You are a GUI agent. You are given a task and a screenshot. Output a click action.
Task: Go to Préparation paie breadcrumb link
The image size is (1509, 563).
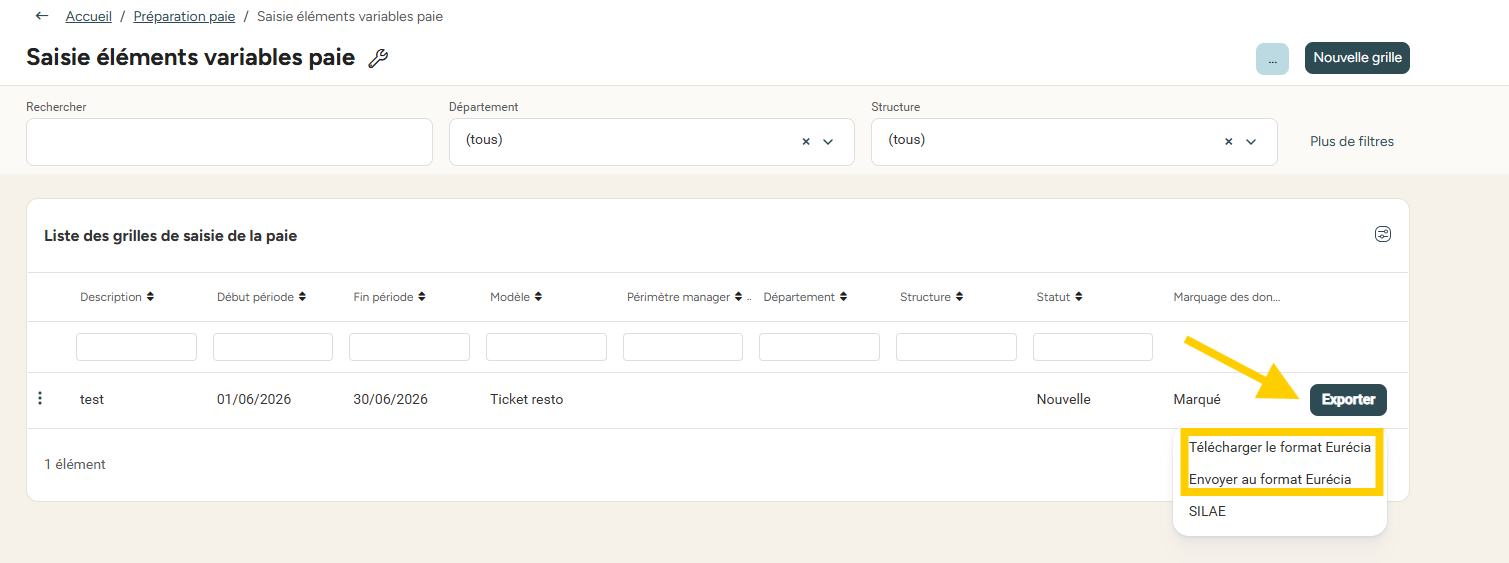[184, 16]
